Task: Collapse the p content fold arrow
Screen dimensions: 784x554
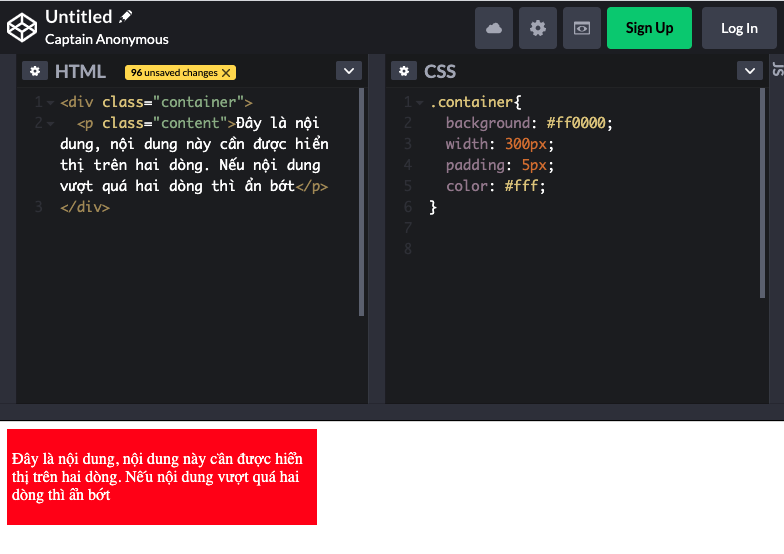Action: click(50, 124)
